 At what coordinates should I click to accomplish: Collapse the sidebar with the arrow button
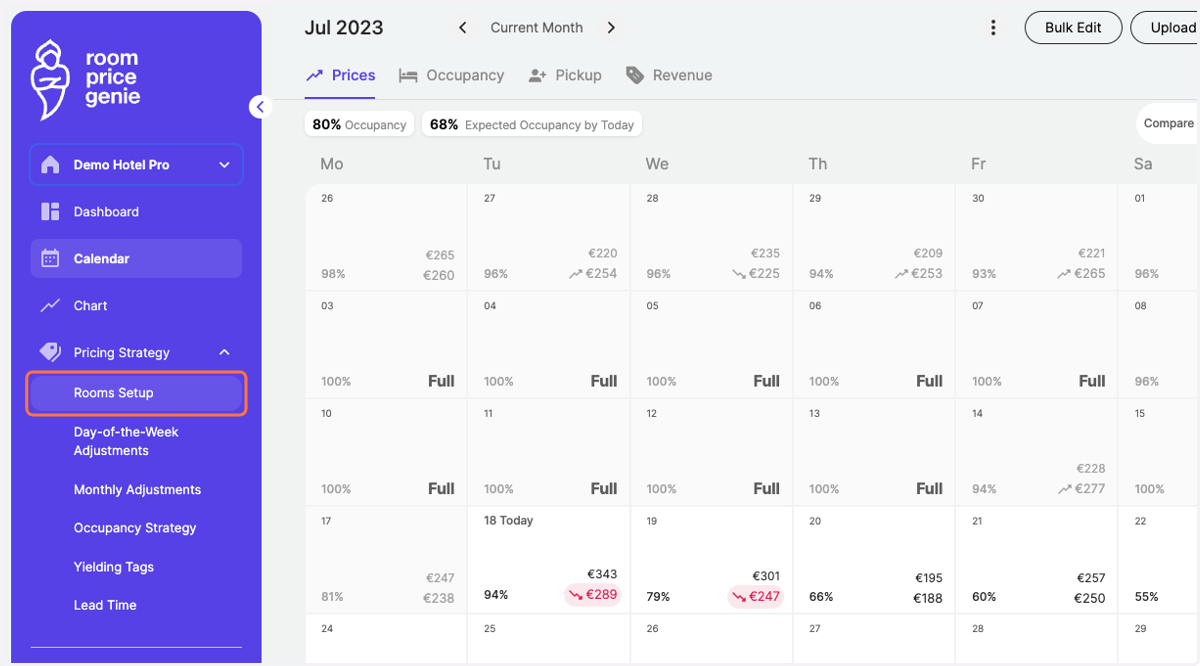click(x=260, y=106)
